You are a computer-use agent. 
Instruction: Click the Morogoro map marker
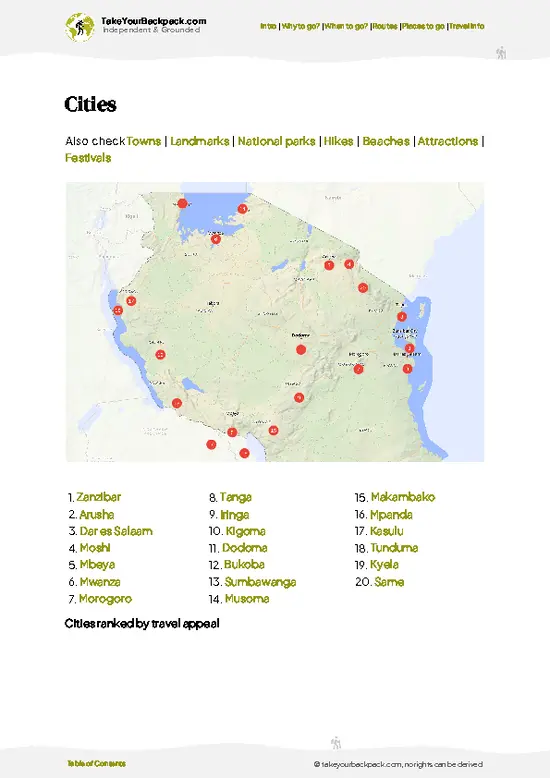click(358, 369)
